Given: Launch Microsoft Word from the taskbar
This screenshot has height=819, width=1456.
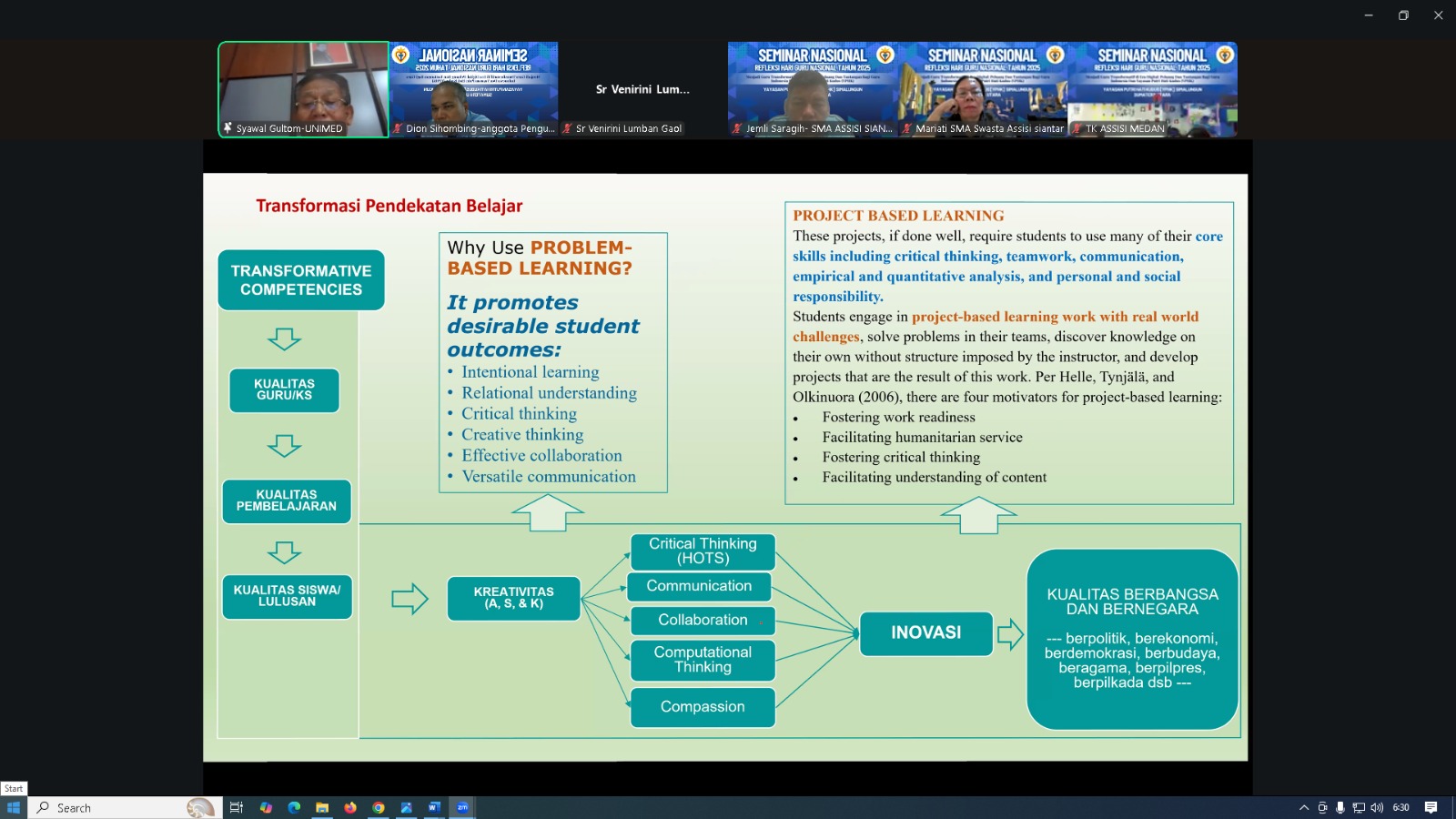Looking at the screenshot, I should click(434, 807).
